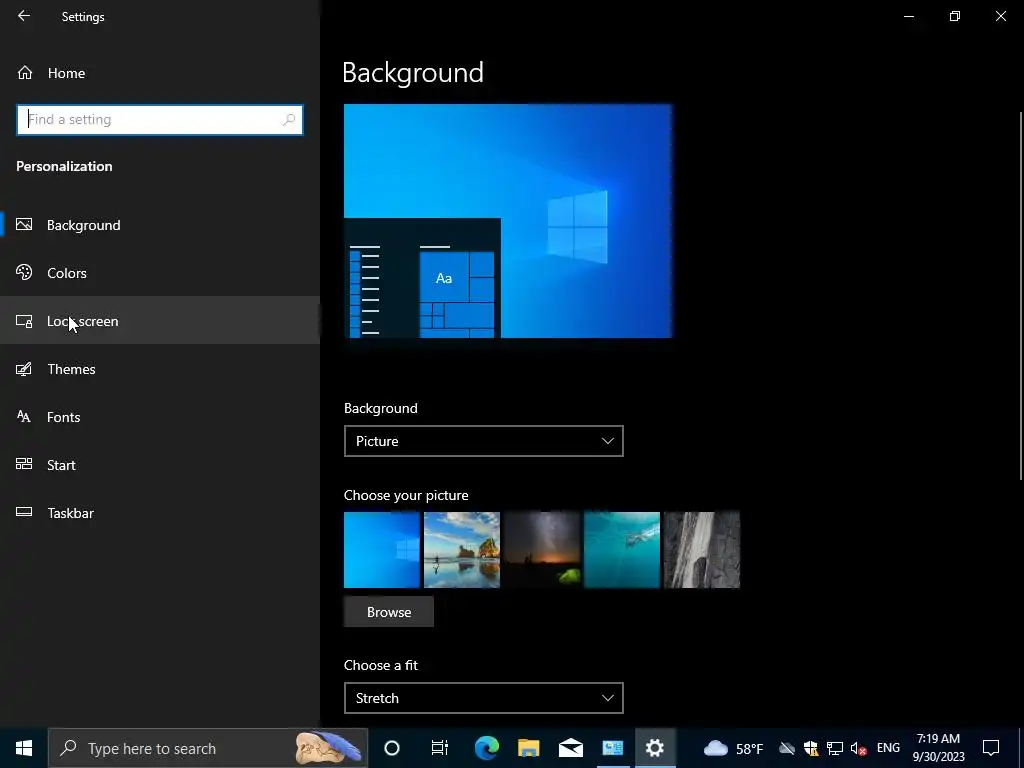Open the Windows Start menu

pyautogui.click(x=24, y=748)
